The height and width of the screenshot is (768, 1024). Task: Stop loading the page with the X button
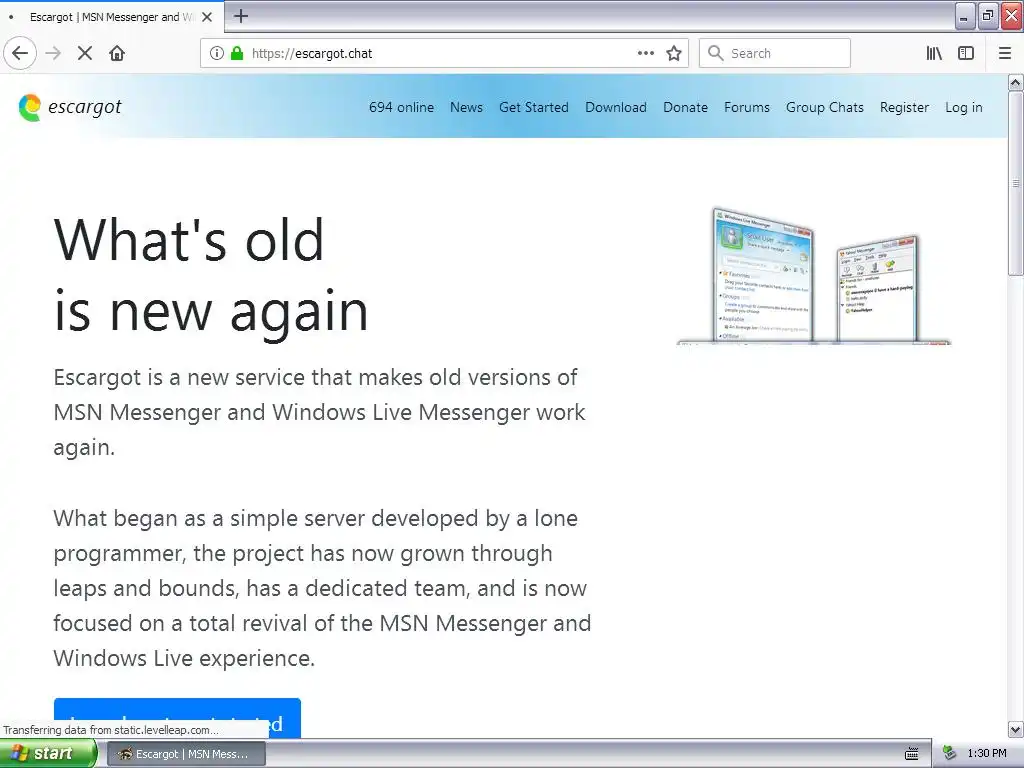[85, 53]
